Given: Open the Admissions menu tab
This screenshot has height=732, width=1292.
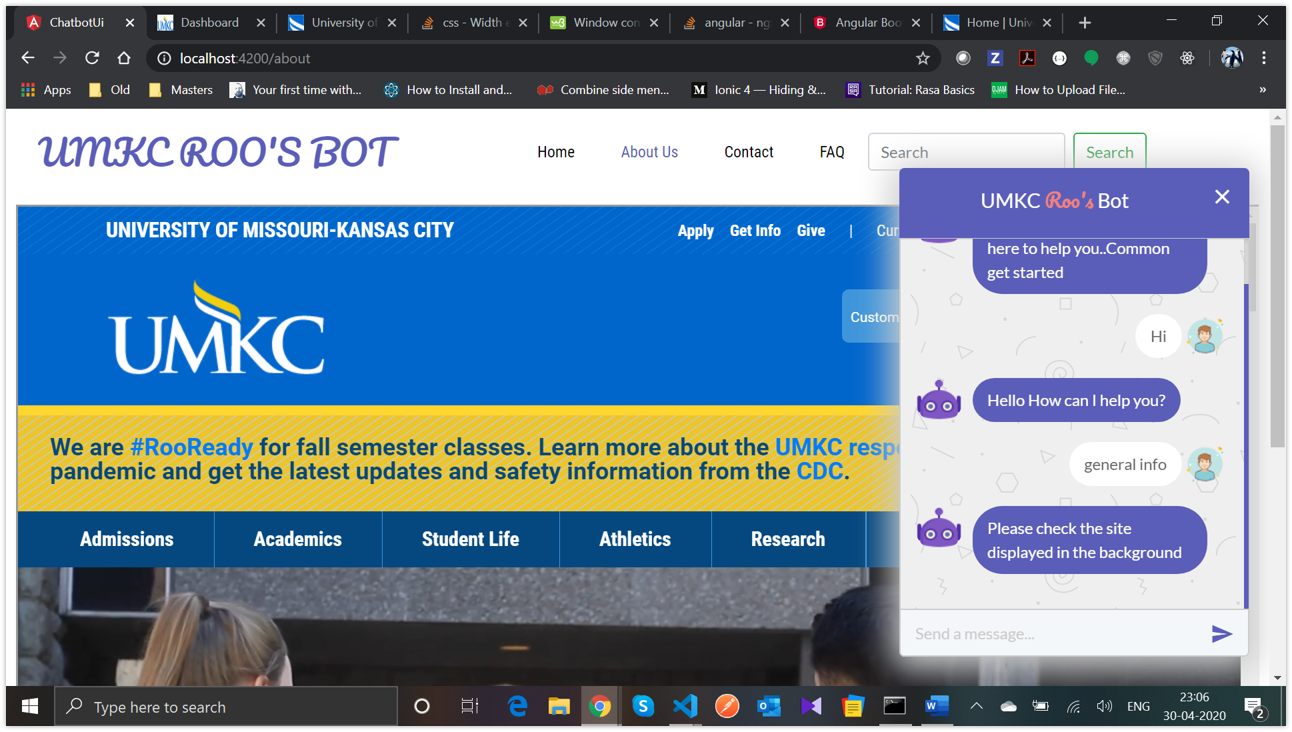Looking at the screenshot, I should tap(127, 539).
